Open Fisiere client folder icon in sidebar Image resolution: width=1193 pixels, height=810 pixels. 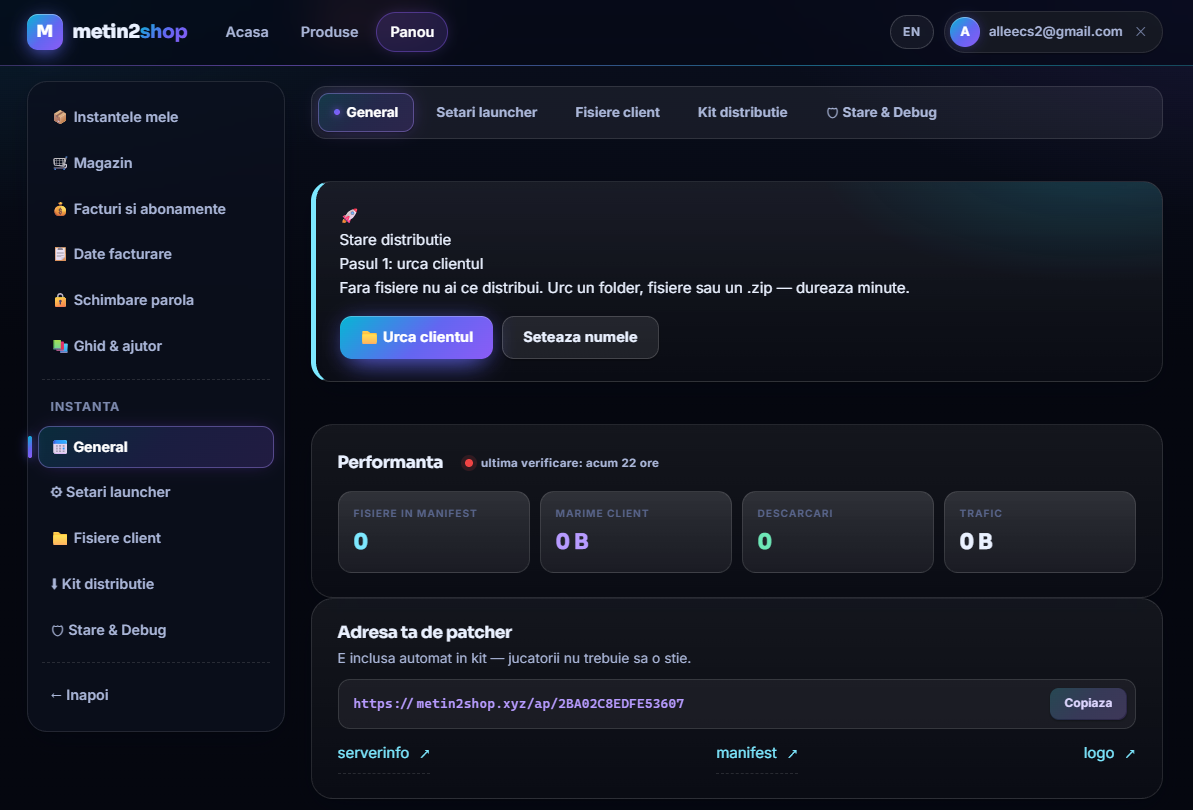point(59,538)
